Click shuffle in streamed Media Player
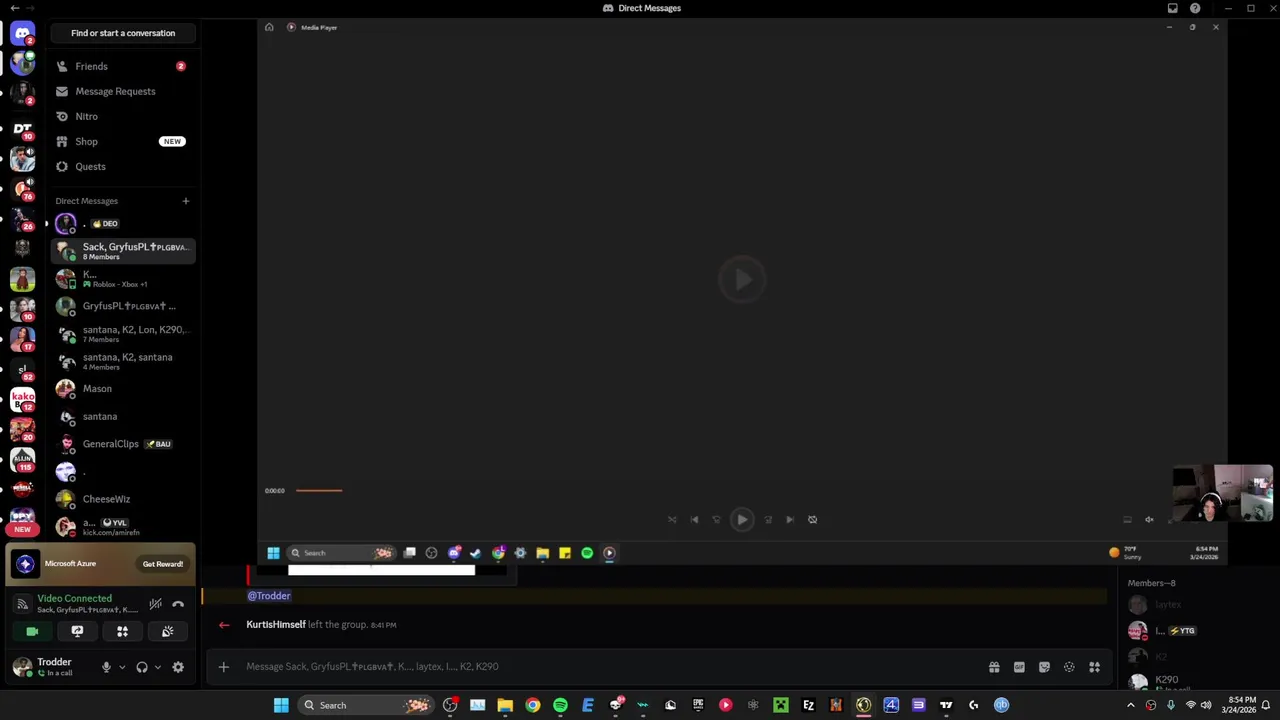This screenshot has height=720, width=1280. [672, 519]
